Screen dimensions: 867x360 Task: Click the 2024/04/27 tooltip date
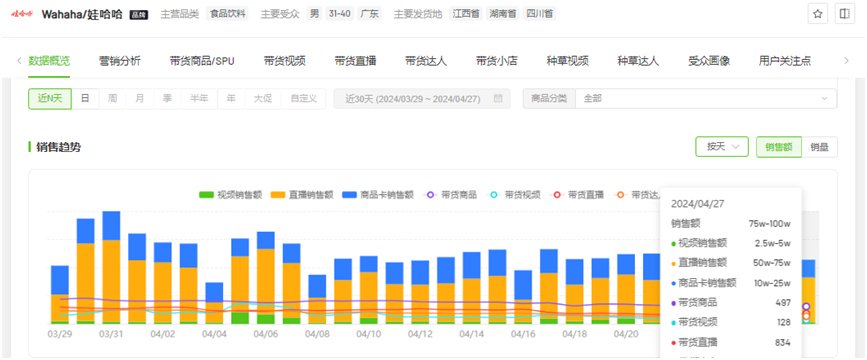point(698,204)
